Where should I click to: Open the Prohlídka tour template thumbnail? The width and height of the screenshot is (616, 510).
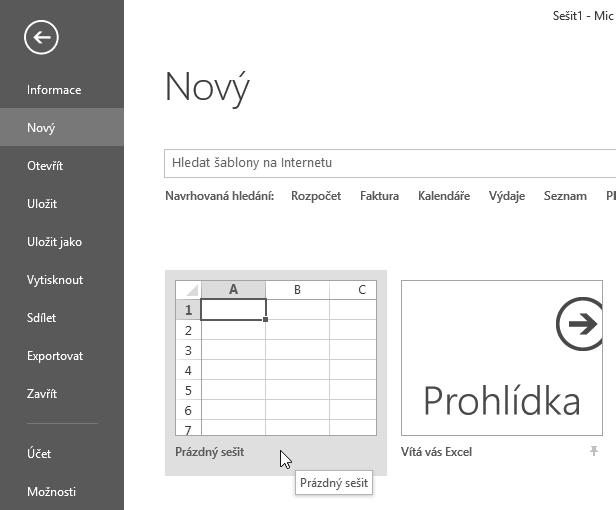(502, 358)
